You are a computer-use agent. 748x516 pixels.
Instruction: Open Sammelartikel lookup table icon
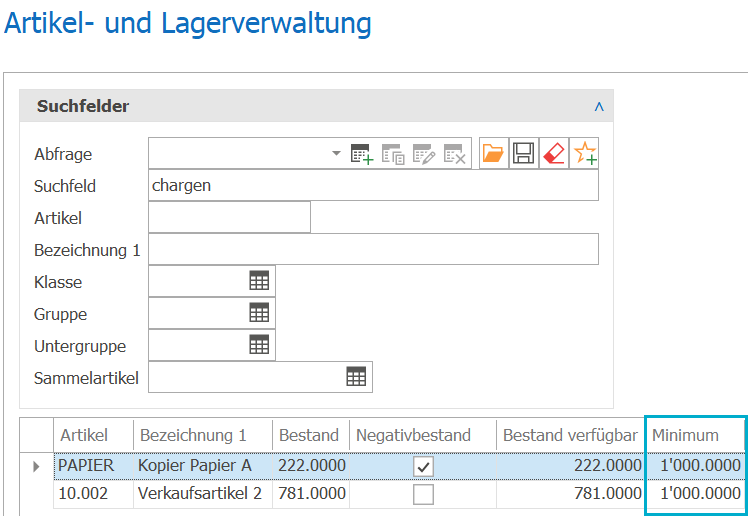click(356, 377)
